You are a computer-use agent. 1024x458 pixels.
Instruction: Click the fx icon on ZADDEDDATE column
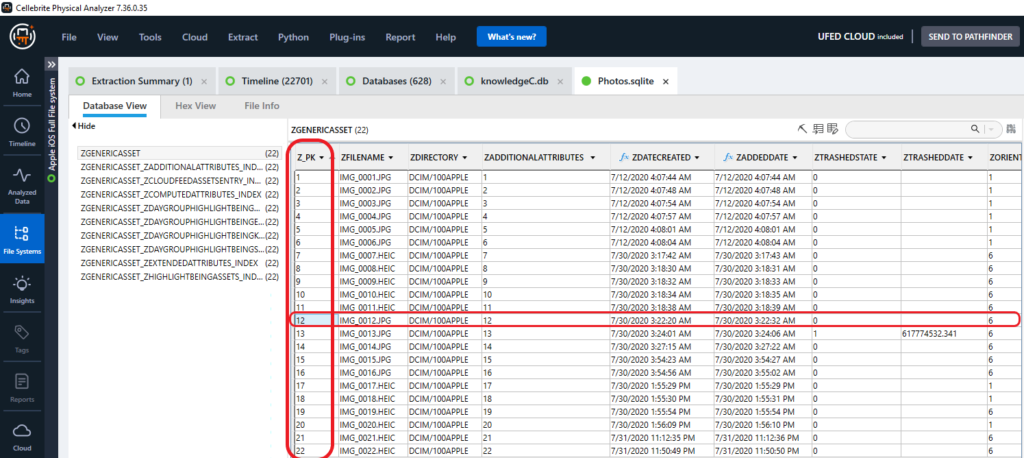pos(728,157)
